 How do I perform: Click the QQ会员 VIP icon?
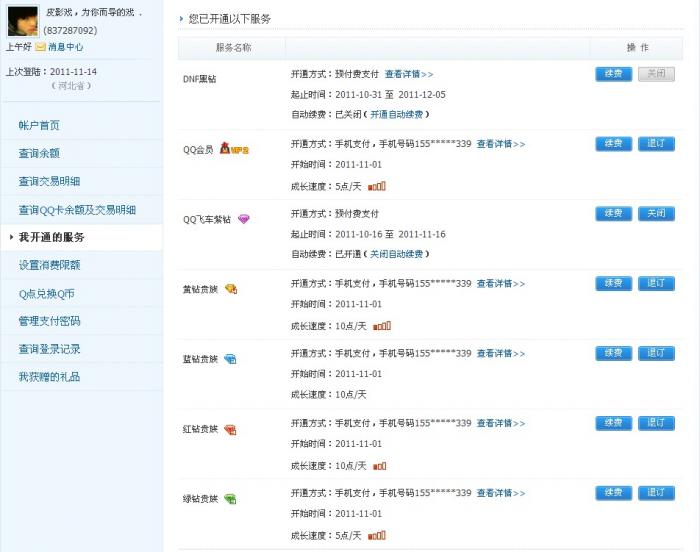coord(234,149)
